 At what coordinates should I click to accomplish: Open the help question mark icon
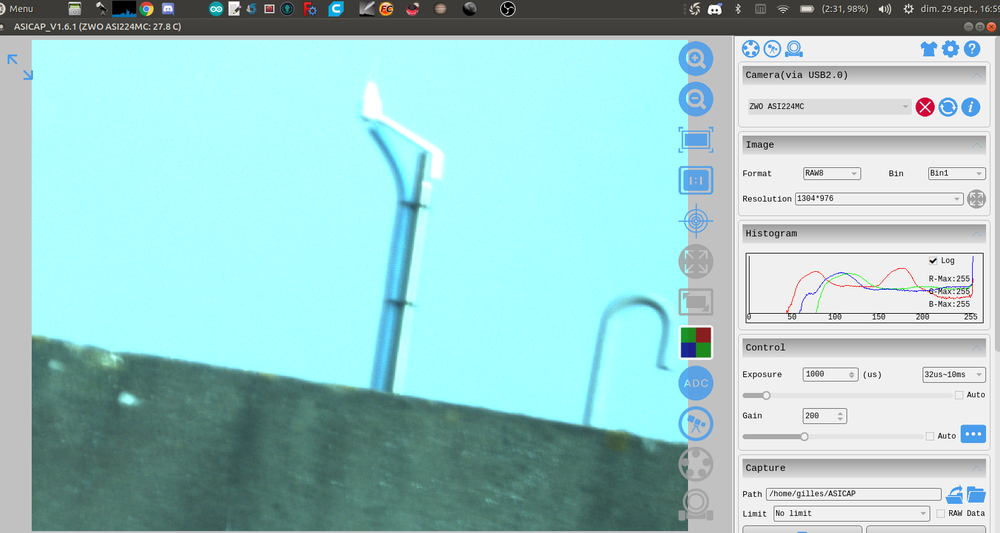971,49
